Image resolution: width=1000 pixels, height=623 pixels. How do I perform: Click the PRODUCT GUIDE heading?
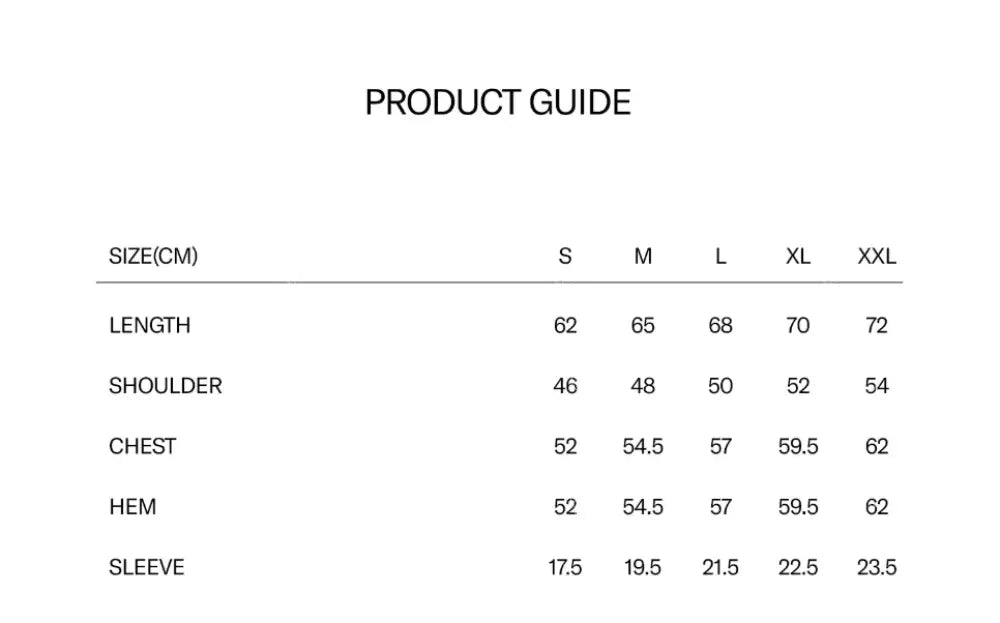(x=498, y=103)
